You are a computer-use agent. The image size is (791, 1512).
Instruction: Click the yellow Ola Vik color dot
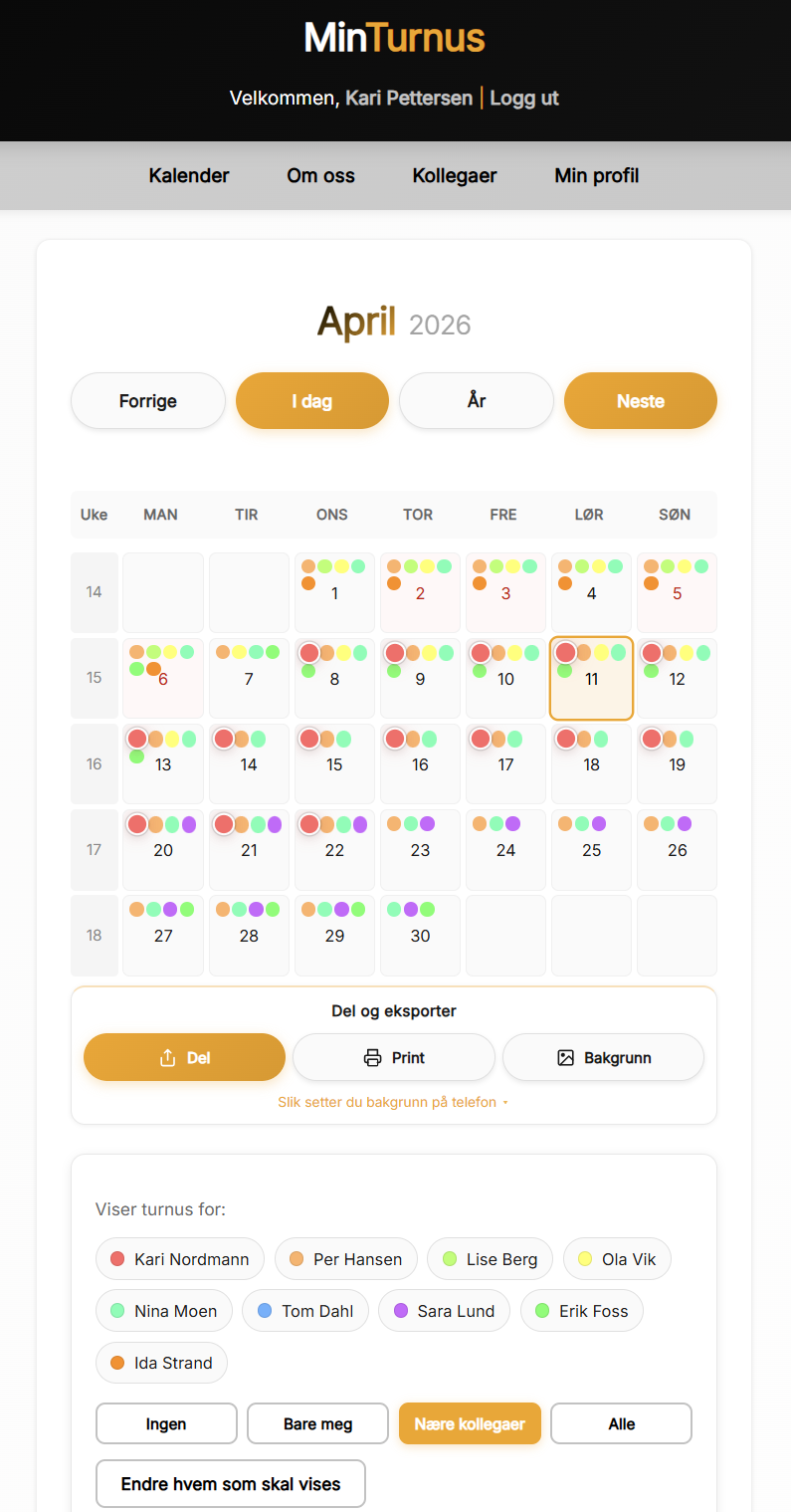coord(585,1259)
